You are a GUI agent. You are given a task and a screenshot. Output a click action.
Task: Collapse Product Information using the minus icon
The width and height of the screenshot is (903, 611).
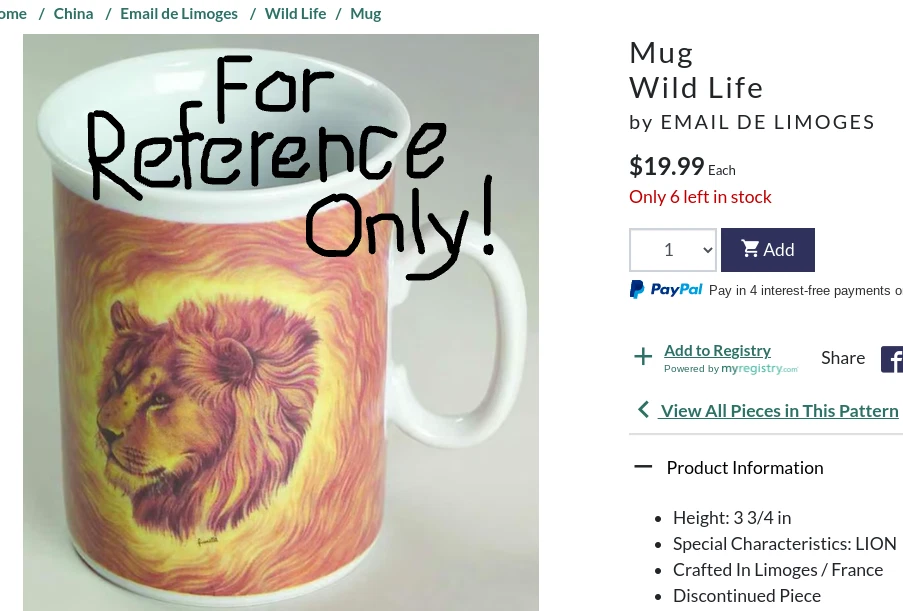[643, 467]
